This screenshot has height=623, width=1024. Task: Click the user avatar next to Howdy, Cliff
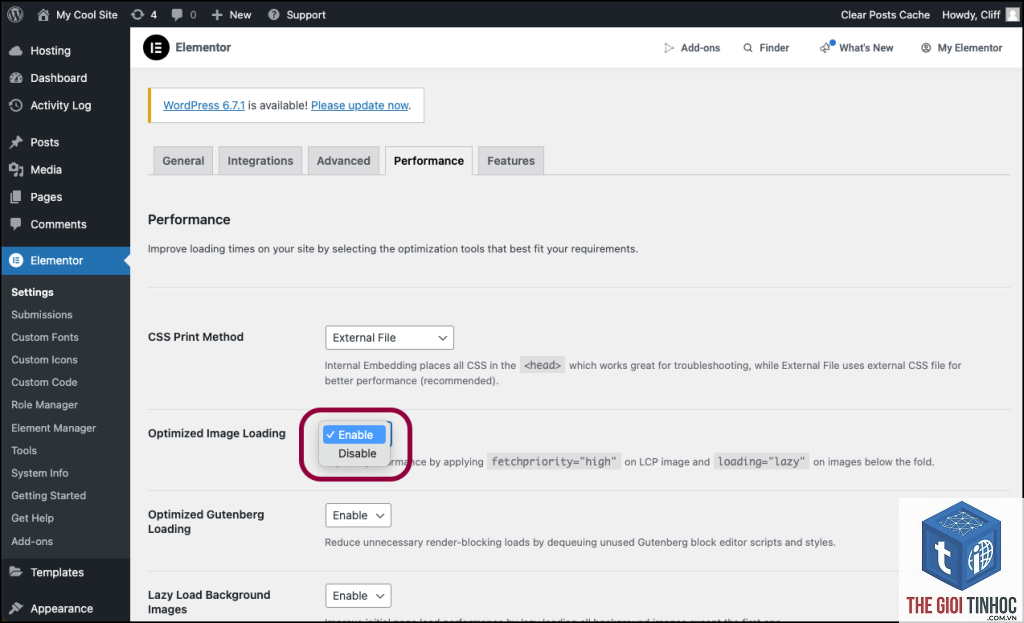pos(1012,14)
